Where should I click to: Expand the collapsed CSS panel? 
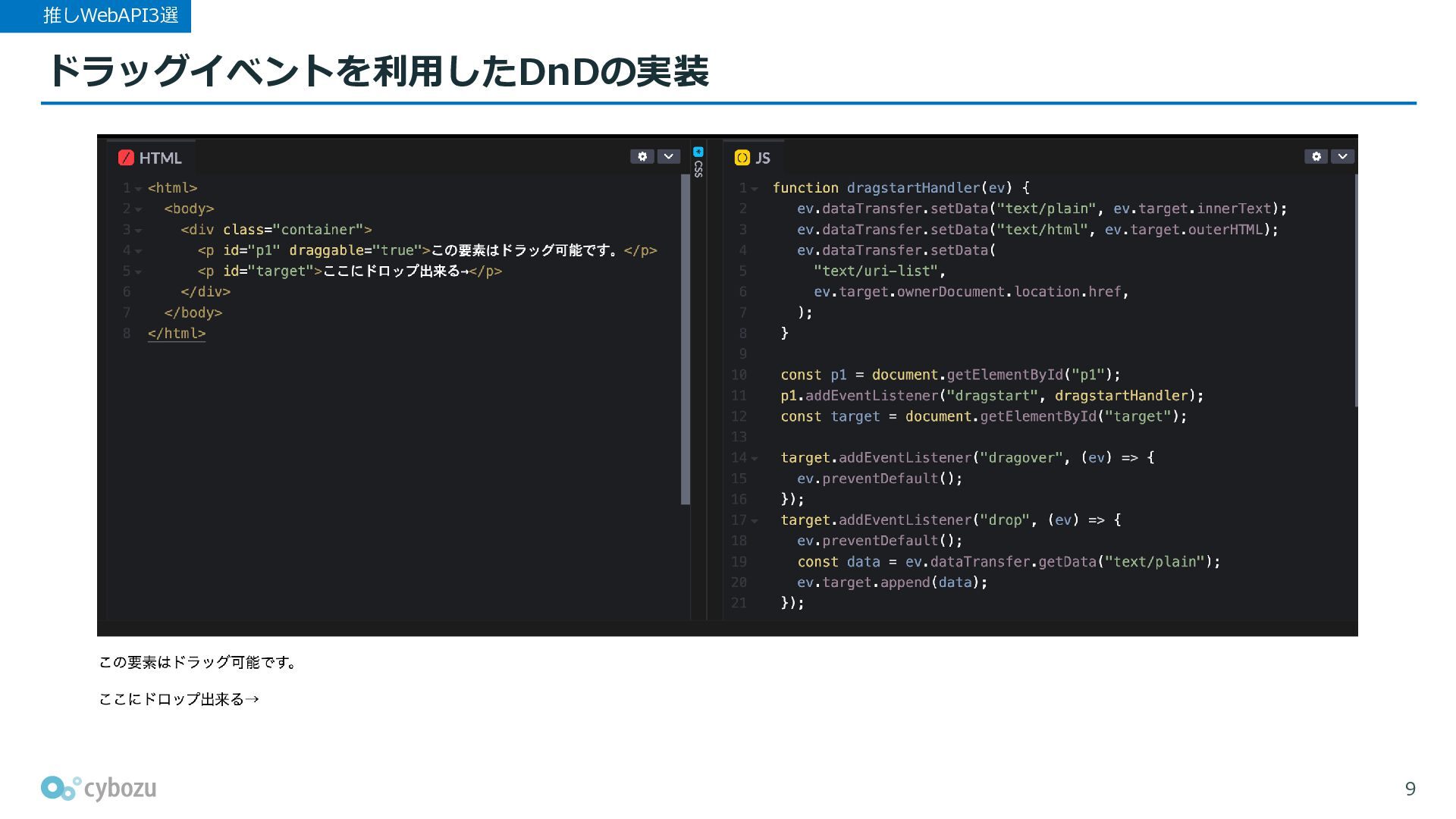click(x=698, y=168)
